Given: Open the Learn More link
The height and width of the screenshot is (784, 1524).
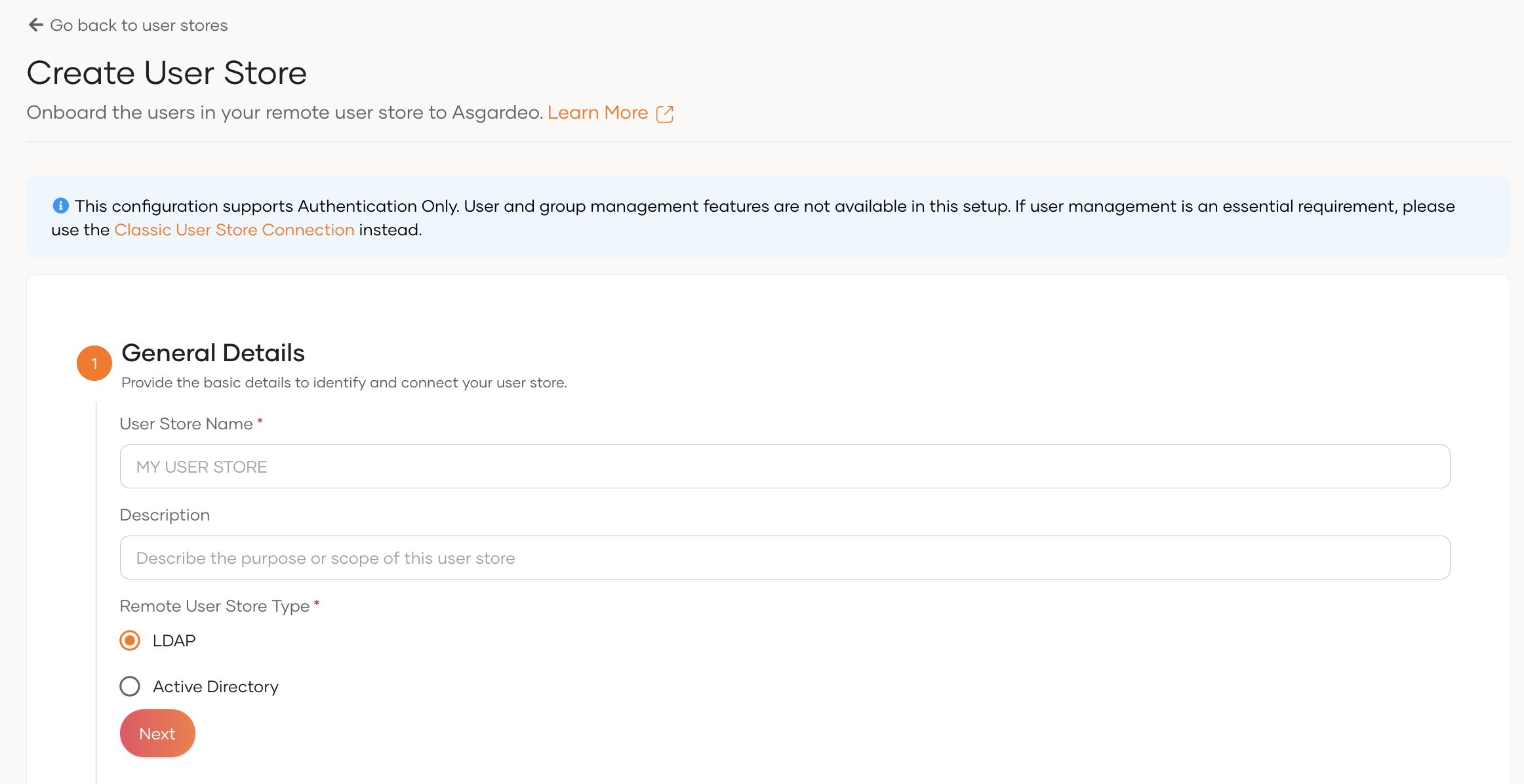Looking at the screenshot, I should 597,113.
